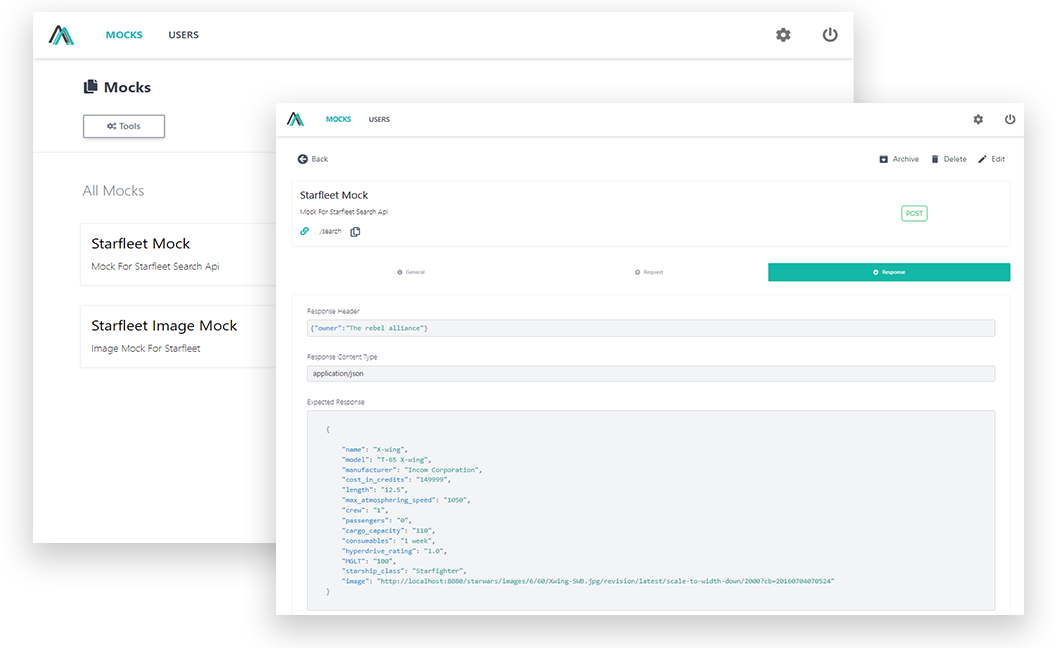Click power icon in the back window

(x=830, y=34)
